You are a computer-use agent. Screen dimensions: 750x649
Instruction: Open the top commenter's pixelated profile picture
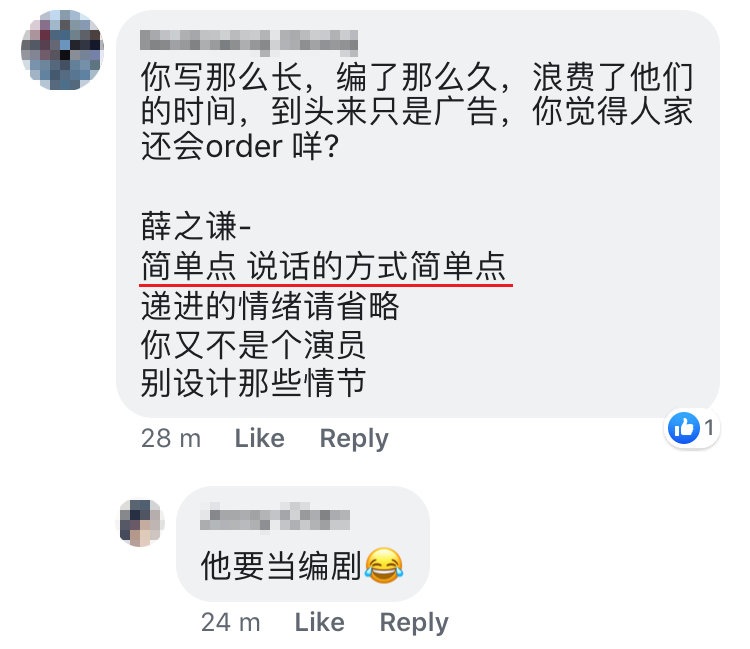[62, 50]
